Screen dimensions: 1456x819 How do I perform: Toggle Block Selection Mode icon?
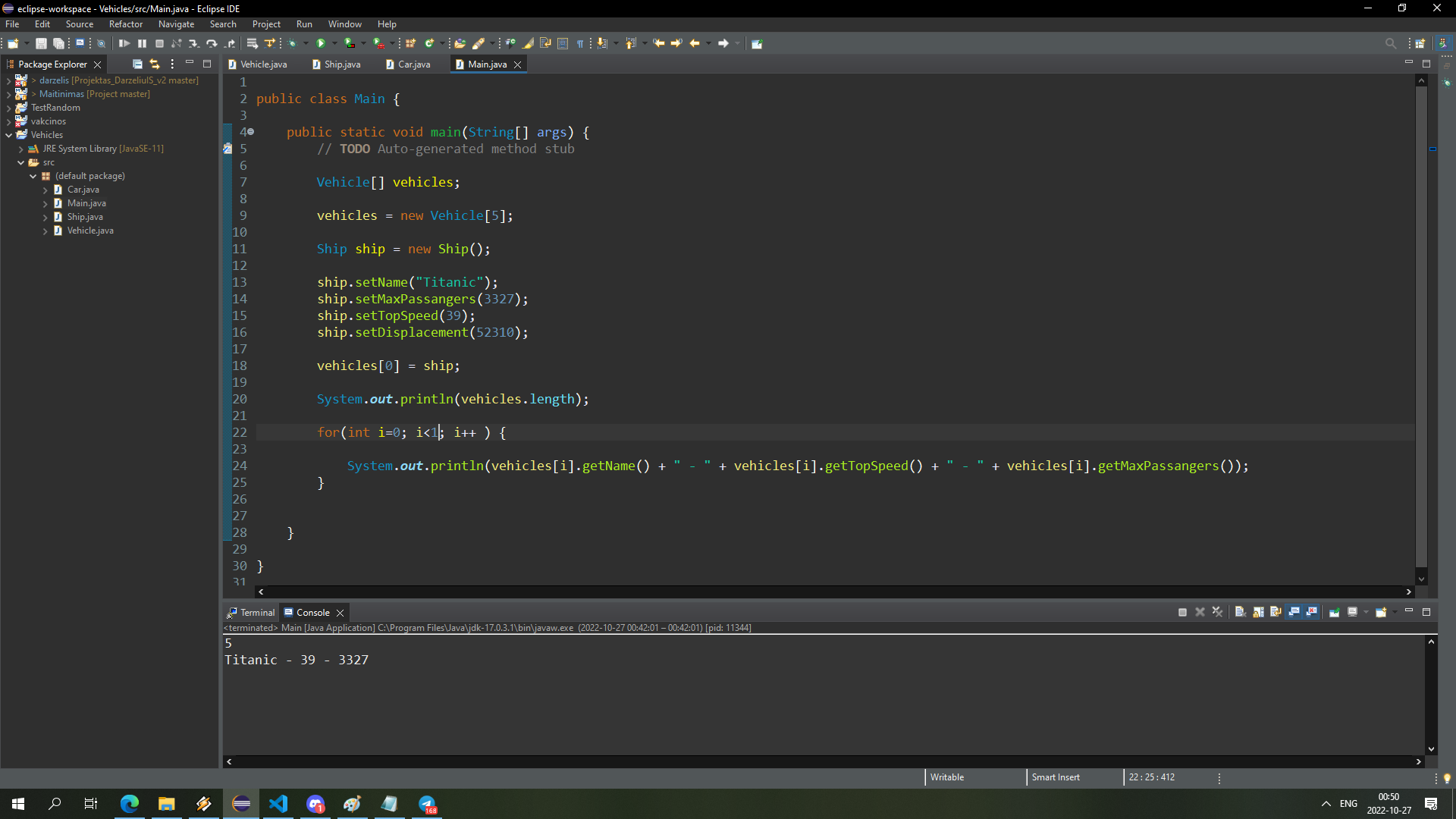pos(563,43)
